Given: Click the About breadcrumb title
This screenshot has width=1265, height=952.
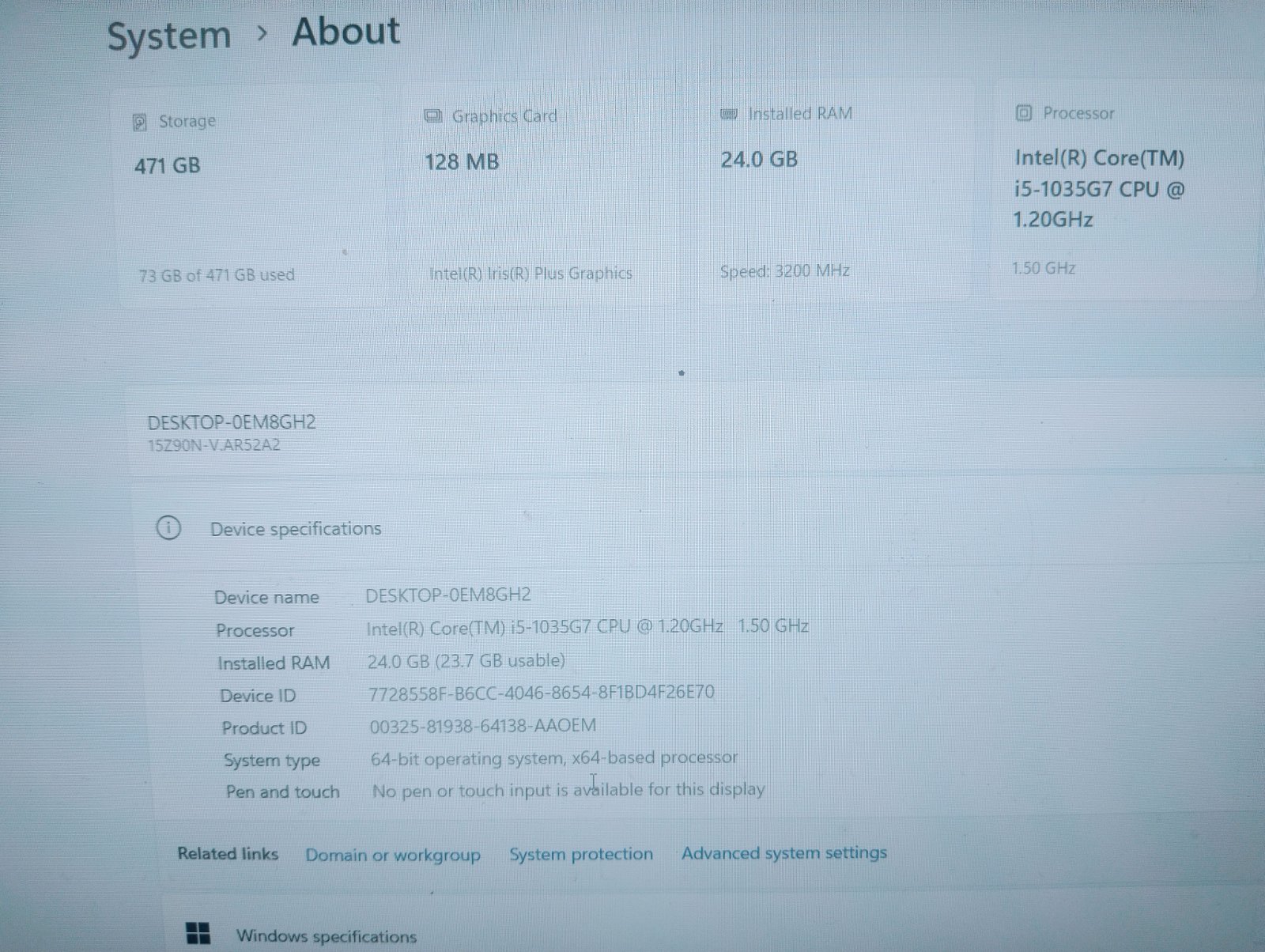Looking at the screenshot, I should click(346, 32).
